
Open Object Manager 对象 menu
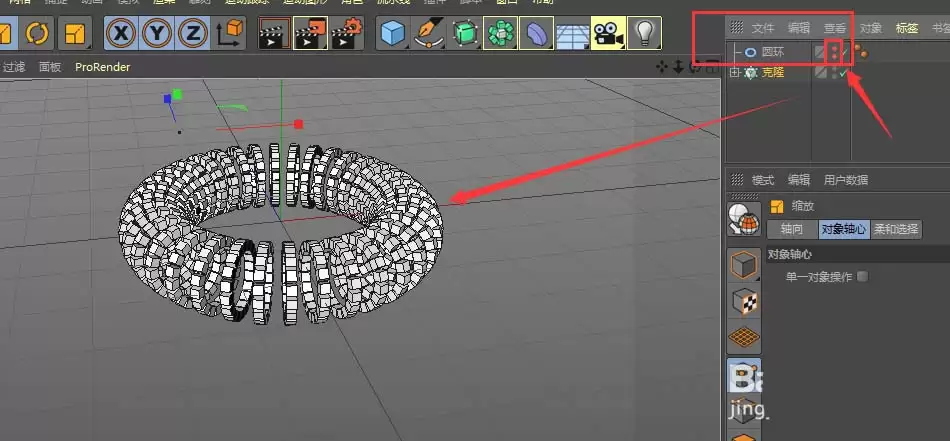(x=871, y=28)
